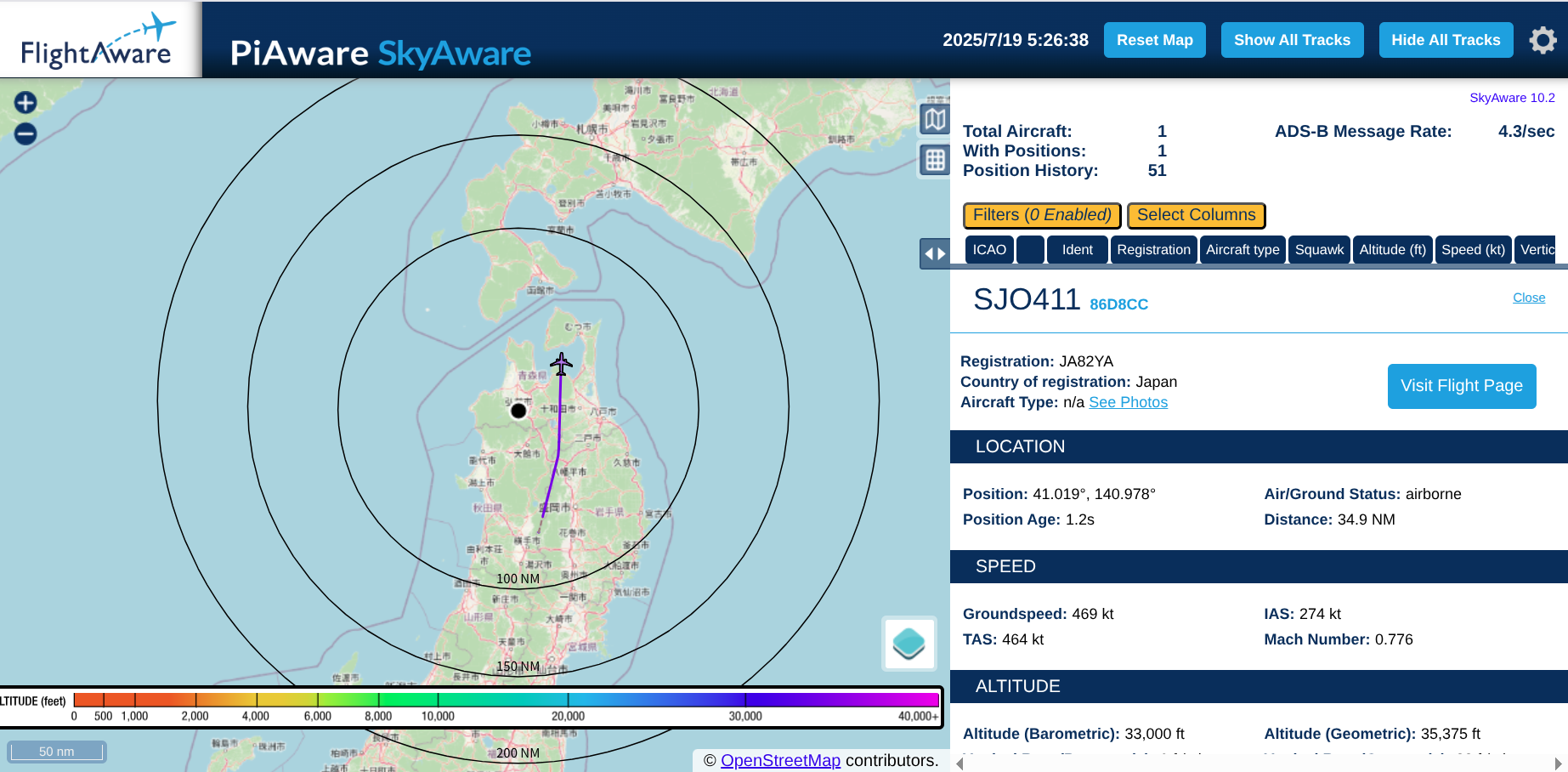This screenshot has height=772, width=1568.
Task: Click Show All Tracks
Action: pos(1292,40)
